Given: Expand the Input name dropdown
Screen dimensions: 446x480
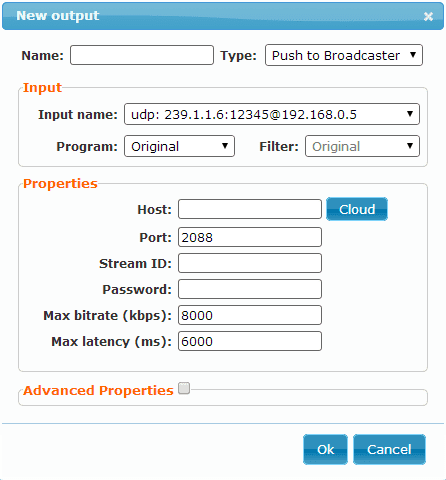Looking at the screenshot, I should [272, 114].
